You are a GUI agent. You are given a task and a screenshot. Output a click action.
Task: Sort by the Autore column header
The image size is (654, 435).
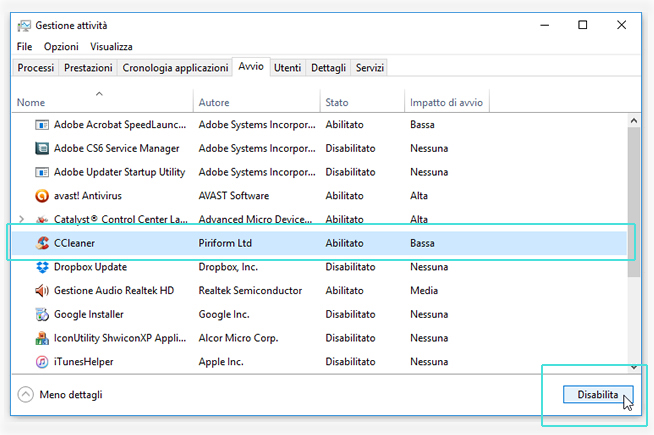click(x=257, y=103)
